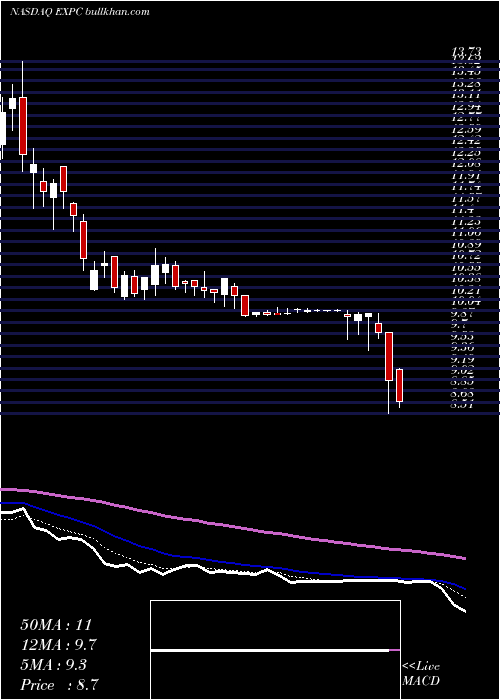The width and height of the screenshot is (500, 700).
Task: Click the 9.19 price axis label
Action: pyautogui.click(x=467, y=359)
